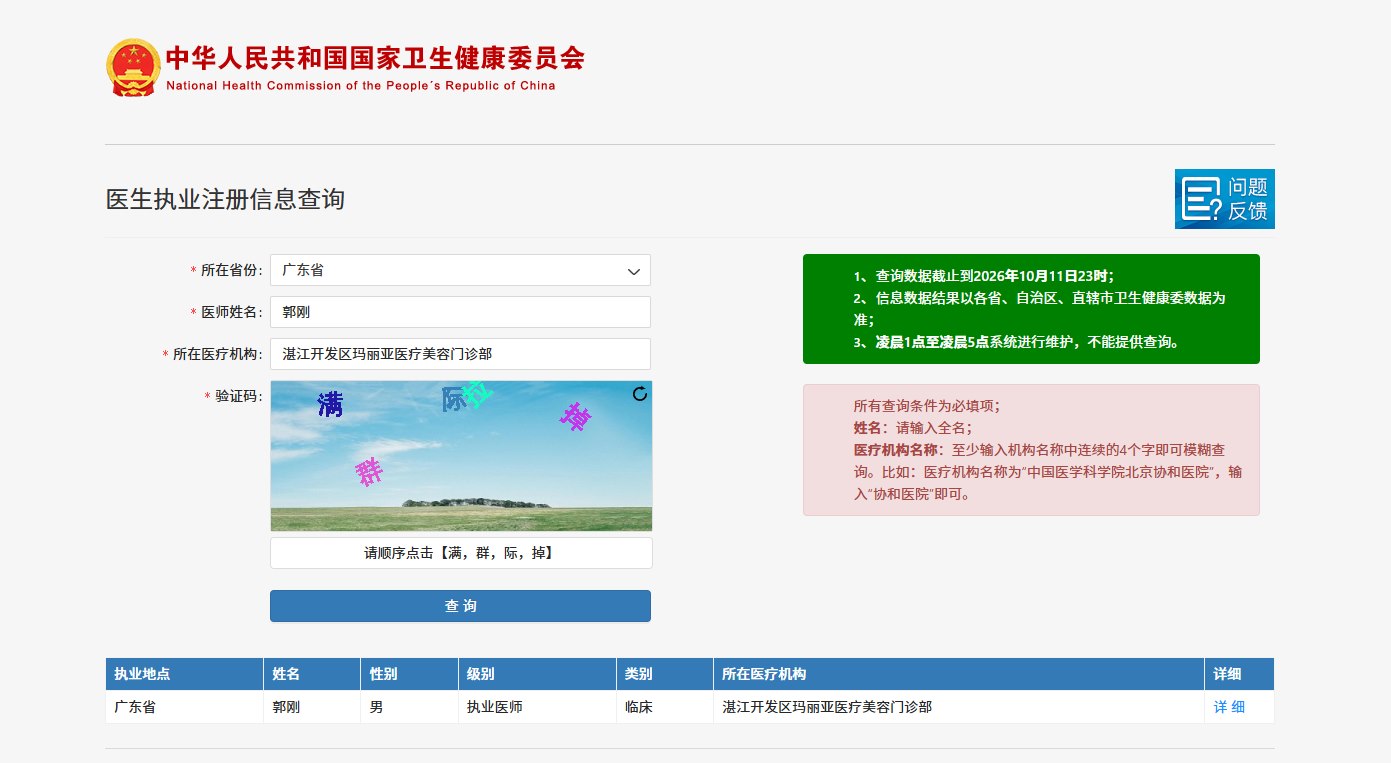Click the 中华人民共和国国家卫生健康委员会 title

tap(375, 58)
